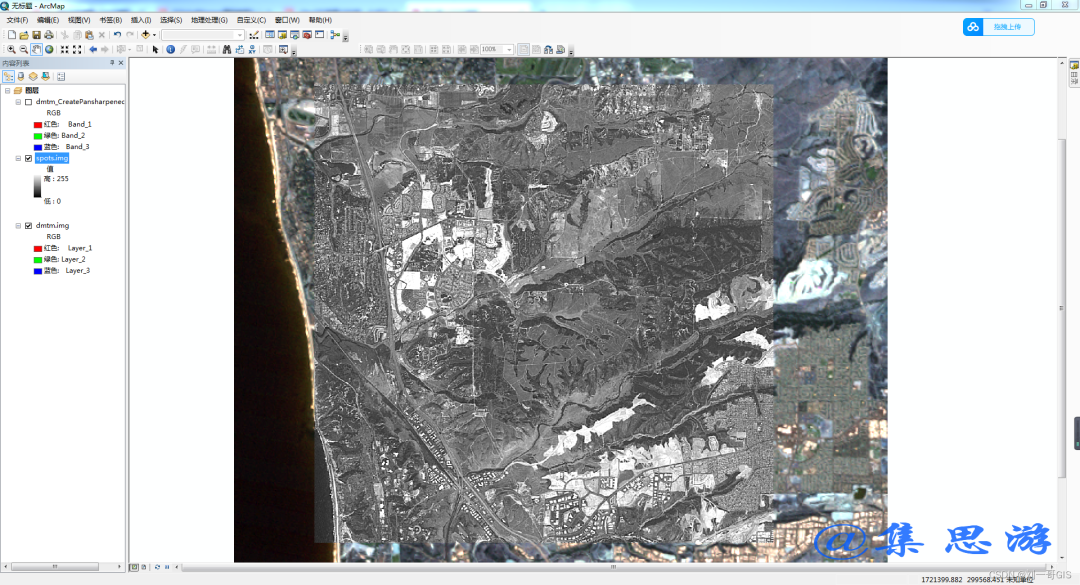
Task: Switch to List By Visibility
Action: [x=33, y=76]
